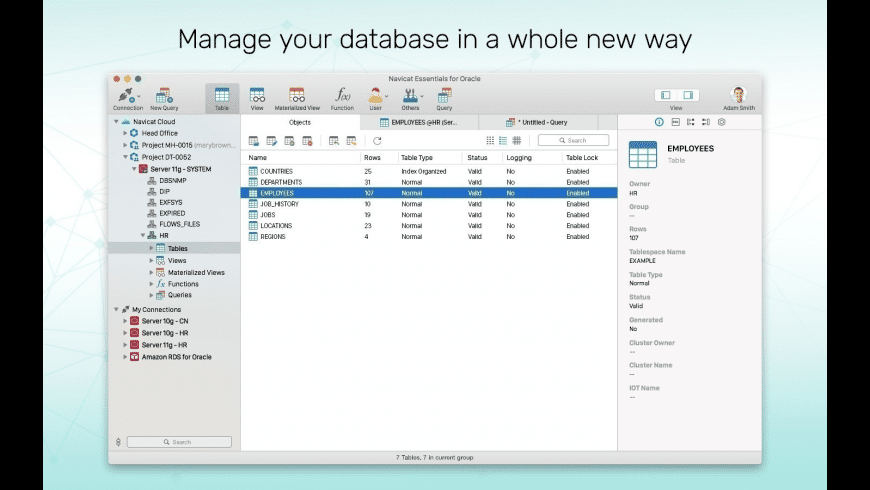The image size is (870, 490).
Task: Open the General info panel icon
Action: pos(659,122)
